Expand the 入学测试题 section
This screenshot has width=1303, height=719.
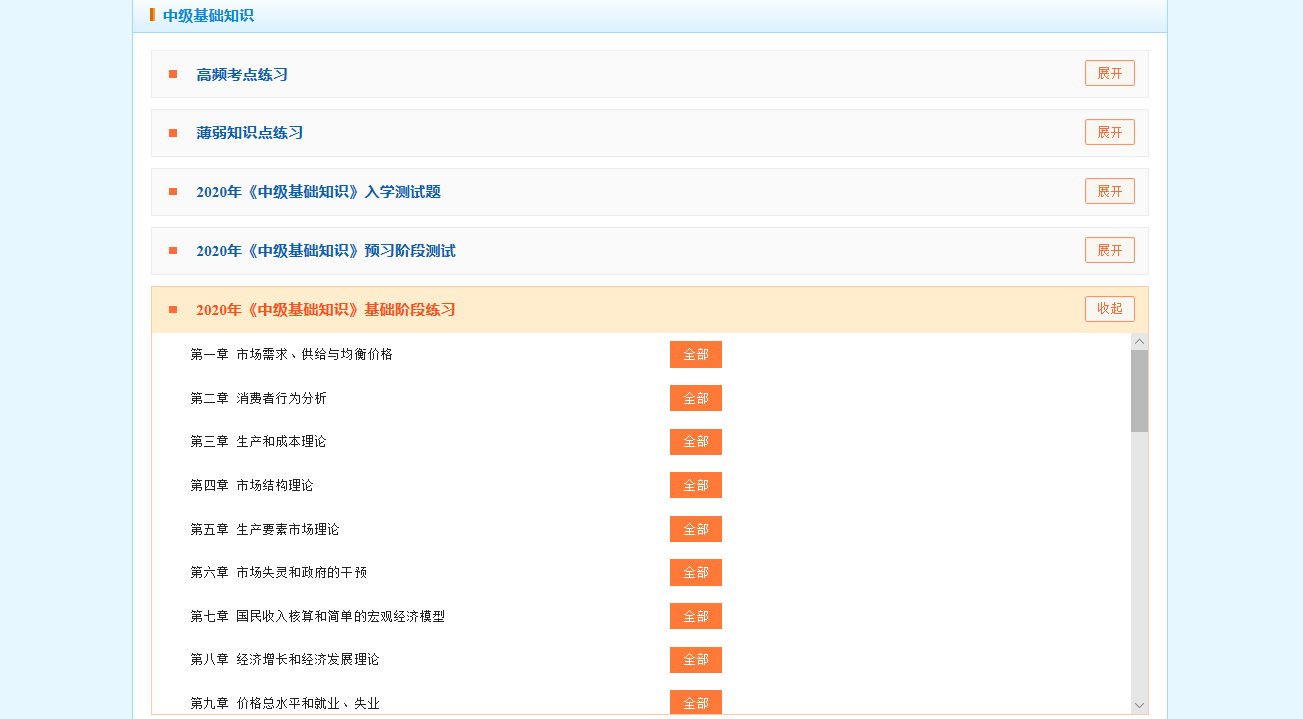[x=1109, y=191]
